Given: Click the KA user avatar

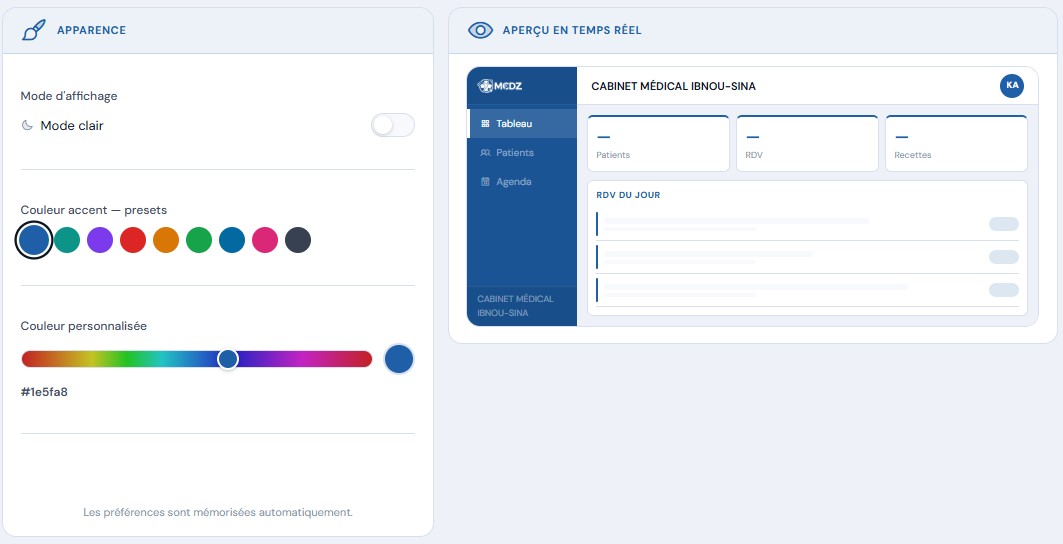Looking at the screenshot, I should point(1012,85).
